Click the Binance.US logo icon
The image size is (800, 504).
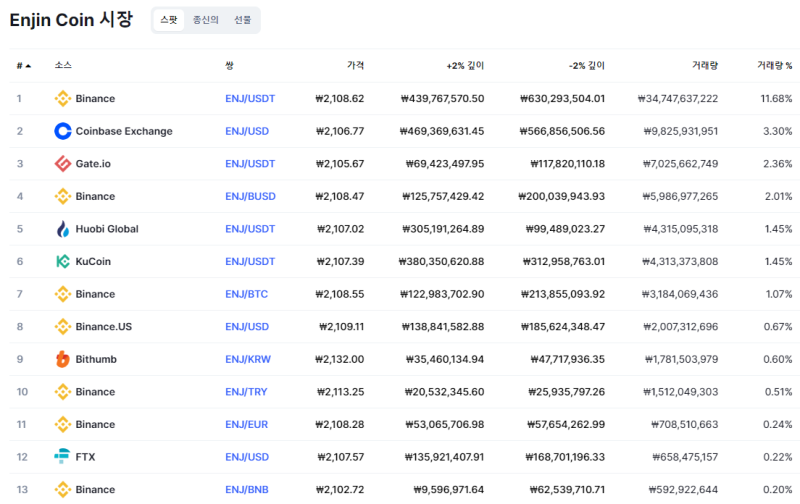[63, 327]
